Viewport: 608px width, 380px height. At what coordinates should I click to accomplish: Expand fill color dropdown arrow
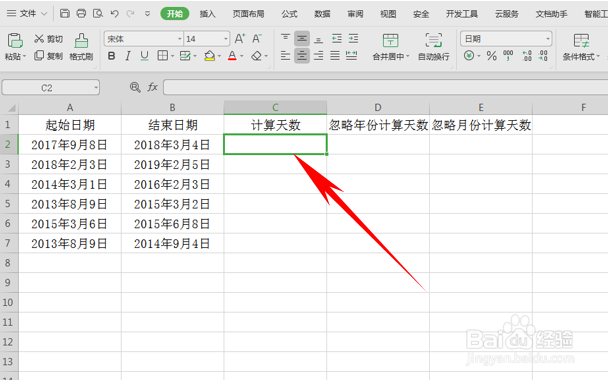coord(219,57)
